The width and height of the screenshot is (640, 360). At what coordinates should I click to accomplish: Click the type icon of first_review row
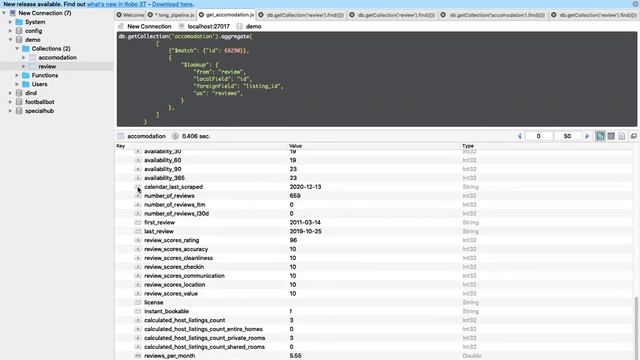pos(138,222)
